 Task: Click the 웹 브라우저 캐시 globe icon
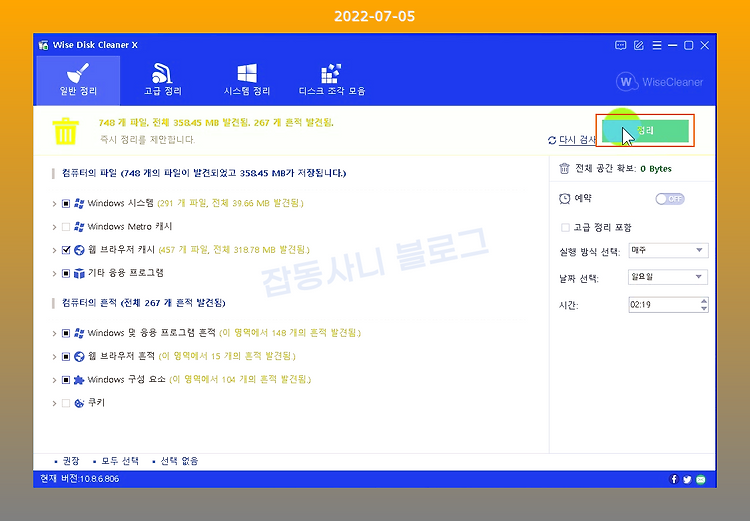click(79, 250)
